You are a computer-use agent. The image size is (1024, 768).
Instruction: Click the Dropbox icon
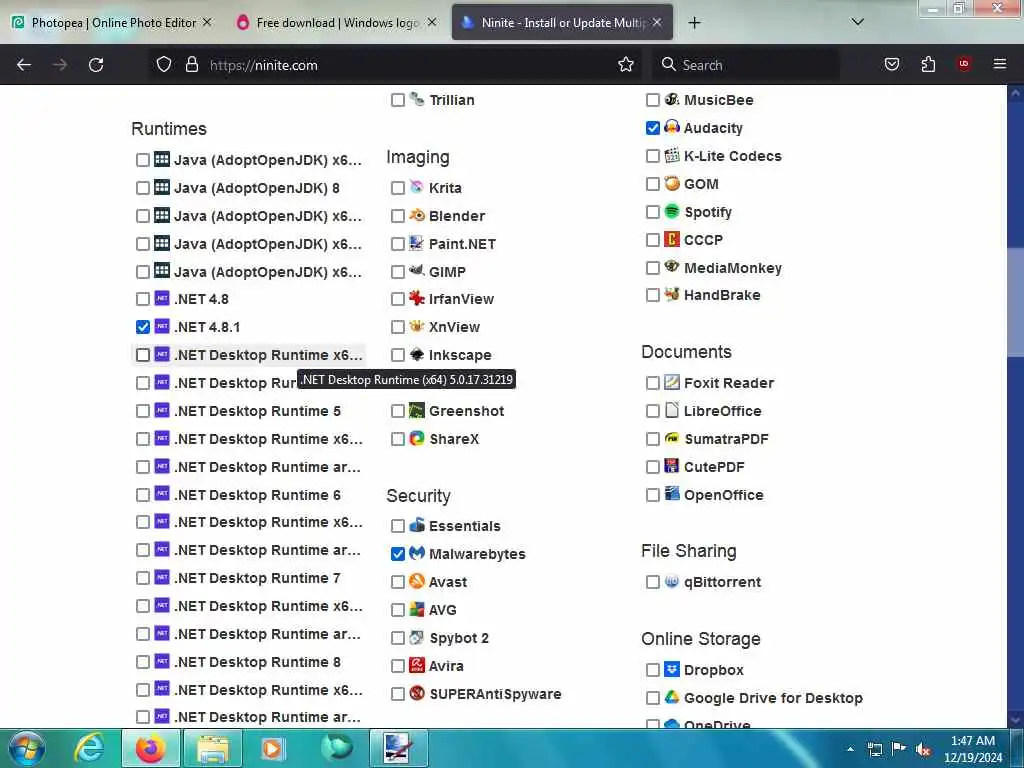tap(671, 669)
